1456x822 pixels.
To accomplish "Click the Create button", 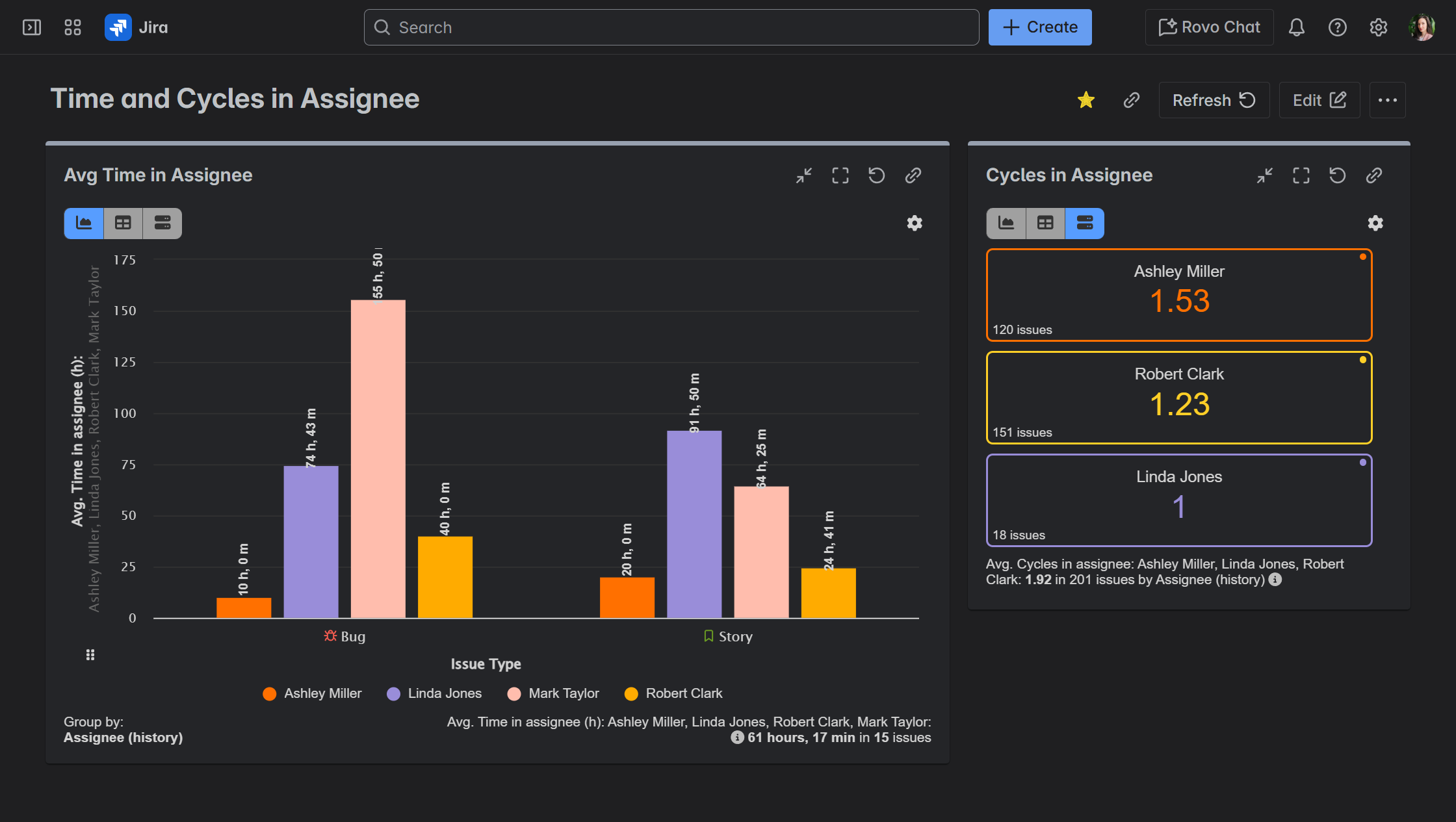I will coord(1040,27).
